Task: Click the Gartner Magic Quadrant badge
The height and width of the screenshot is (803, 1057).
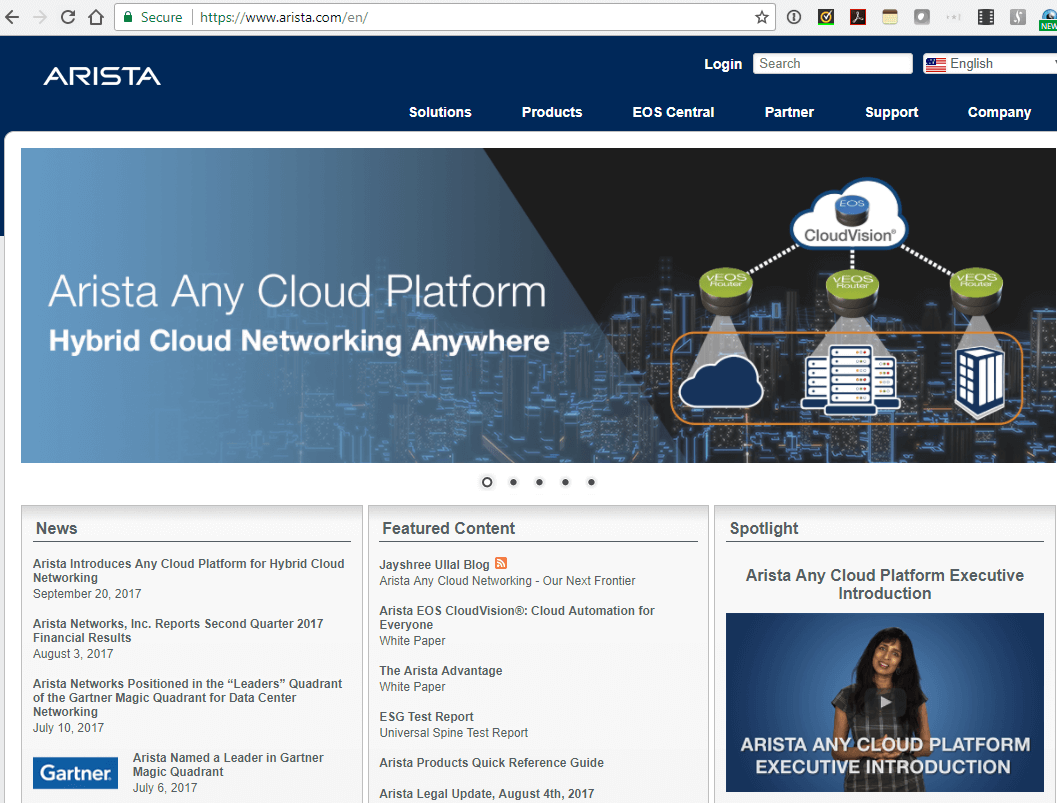Action: pyautogui.click(x=75, y=772)
